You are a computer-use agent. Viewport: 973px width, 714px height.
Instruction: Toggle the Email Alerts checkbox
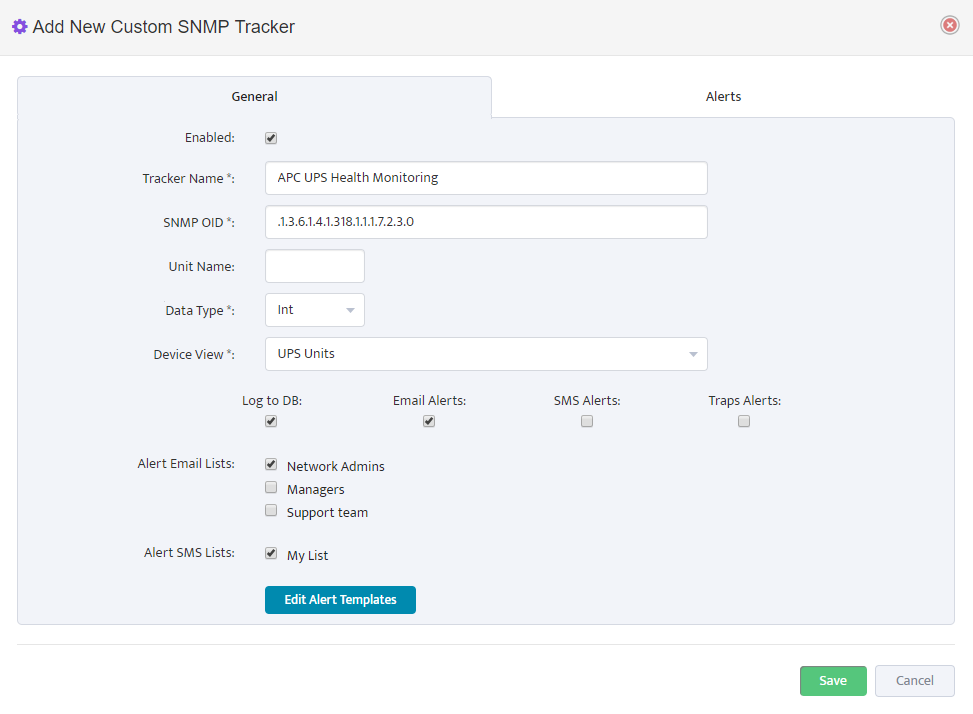point(429,421)
